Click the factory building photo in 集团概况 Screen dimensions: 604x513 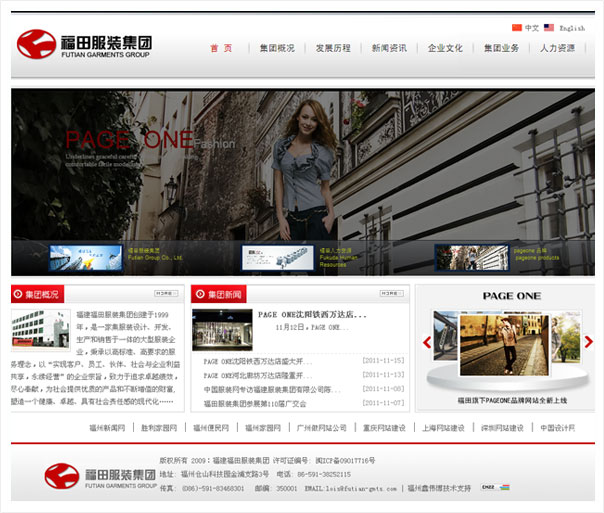tap(40, 330)
